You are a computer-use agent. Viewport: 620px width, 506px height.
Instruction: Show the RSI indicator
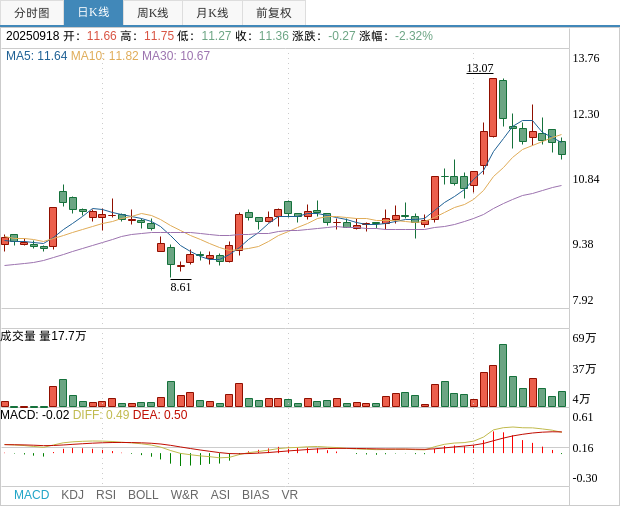click(106, 495)
